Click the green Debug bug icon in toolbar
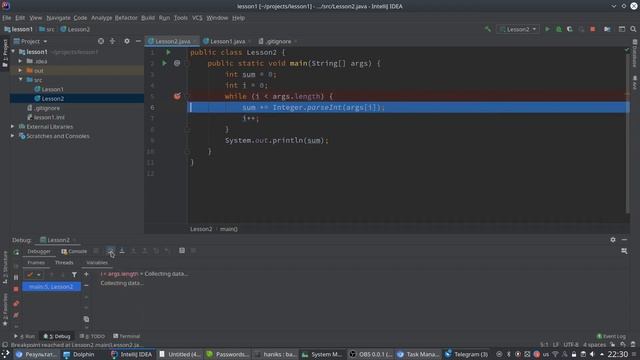This screenshot has height=360, width=640. pyautogui.click(x=559, y=29)
